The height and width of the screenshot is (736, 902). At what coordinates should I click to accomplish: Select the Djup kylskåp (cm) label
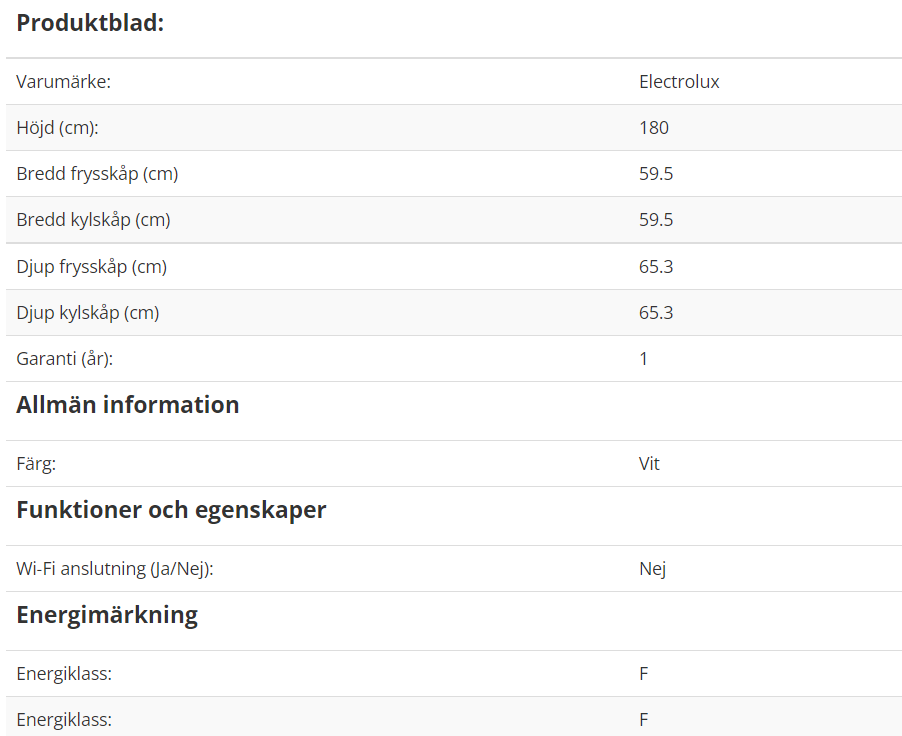pos(87,313)
